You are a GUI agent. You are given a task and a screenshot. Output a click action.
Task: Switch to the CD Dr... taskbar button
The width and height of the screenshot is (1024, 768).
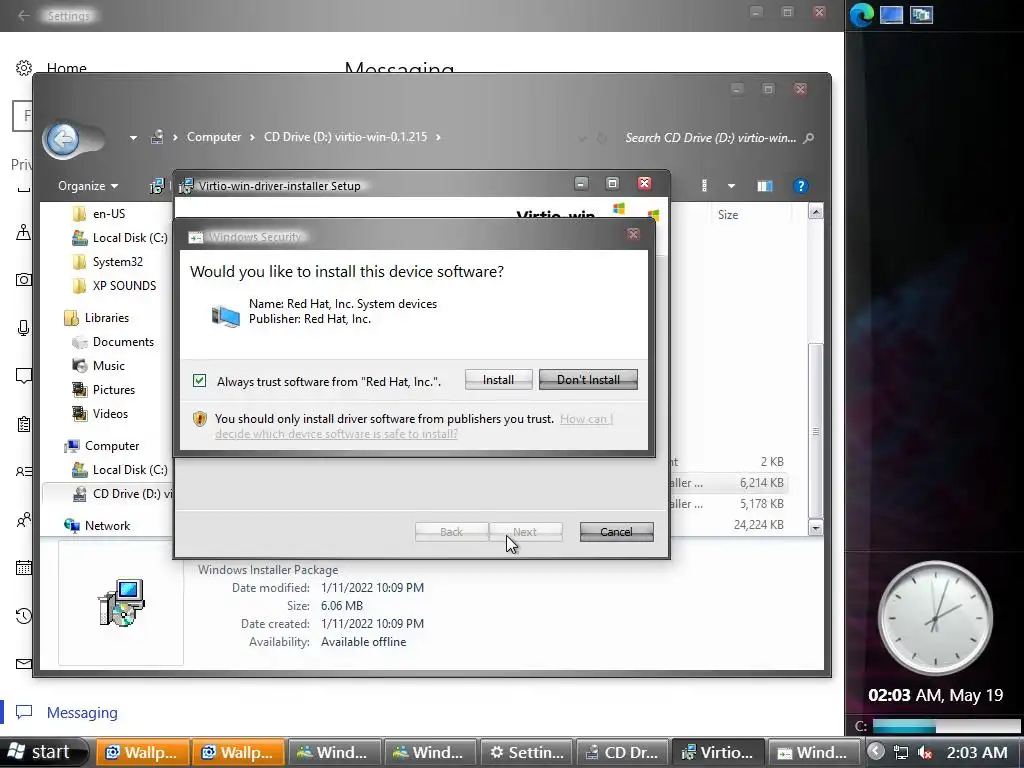(622, 752)
